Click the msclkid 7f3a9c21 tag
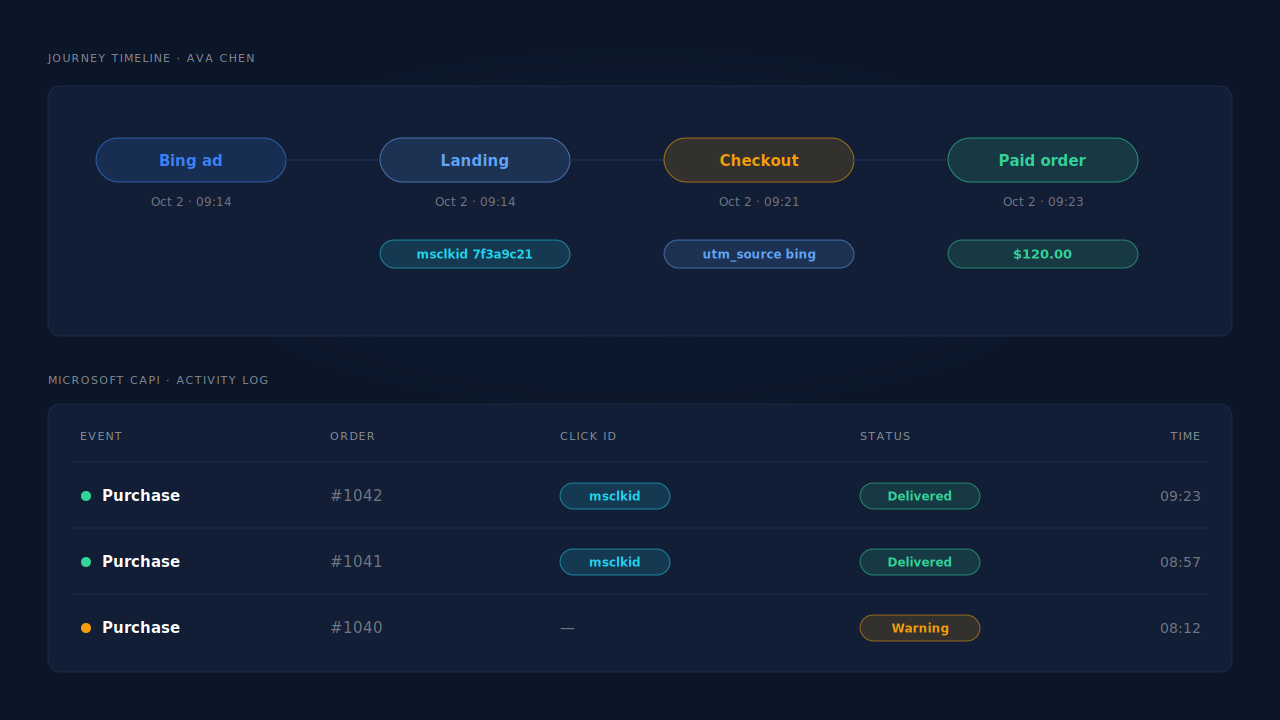The width and height of the screenshot is (1280, 720). coord(475,254)
